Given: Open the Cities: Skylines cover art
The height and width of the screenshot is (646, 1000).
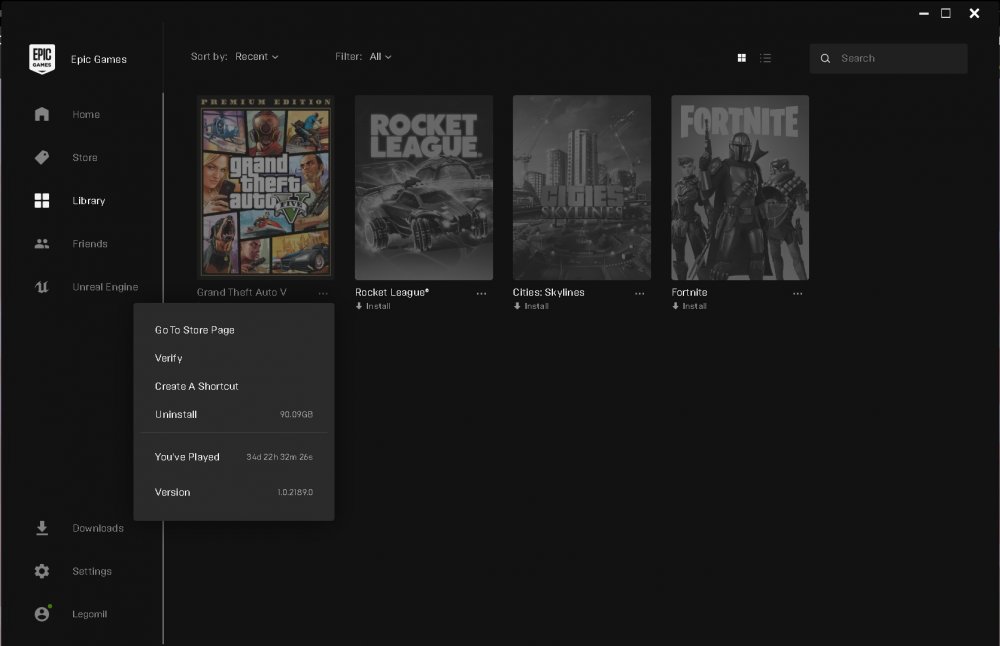Looking at the screenshot, I should coord(582,187).
